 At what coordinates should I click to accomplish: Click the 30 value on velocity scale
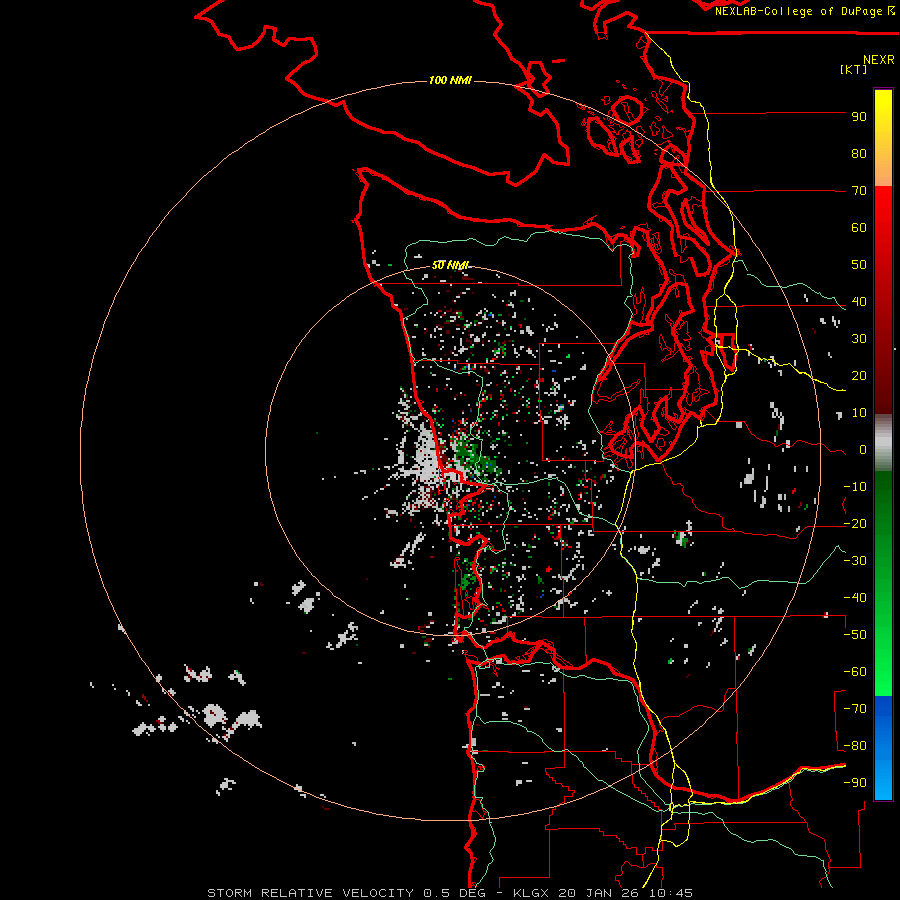coord(859,339)
